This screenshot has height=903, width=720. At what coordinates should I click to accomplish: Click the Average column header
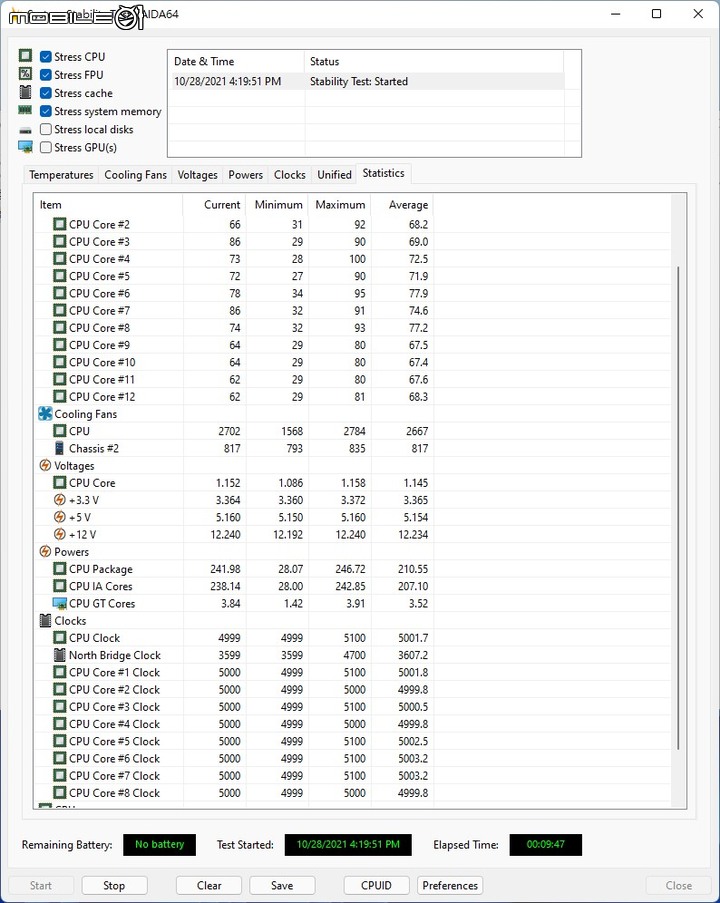click(402, 204)
